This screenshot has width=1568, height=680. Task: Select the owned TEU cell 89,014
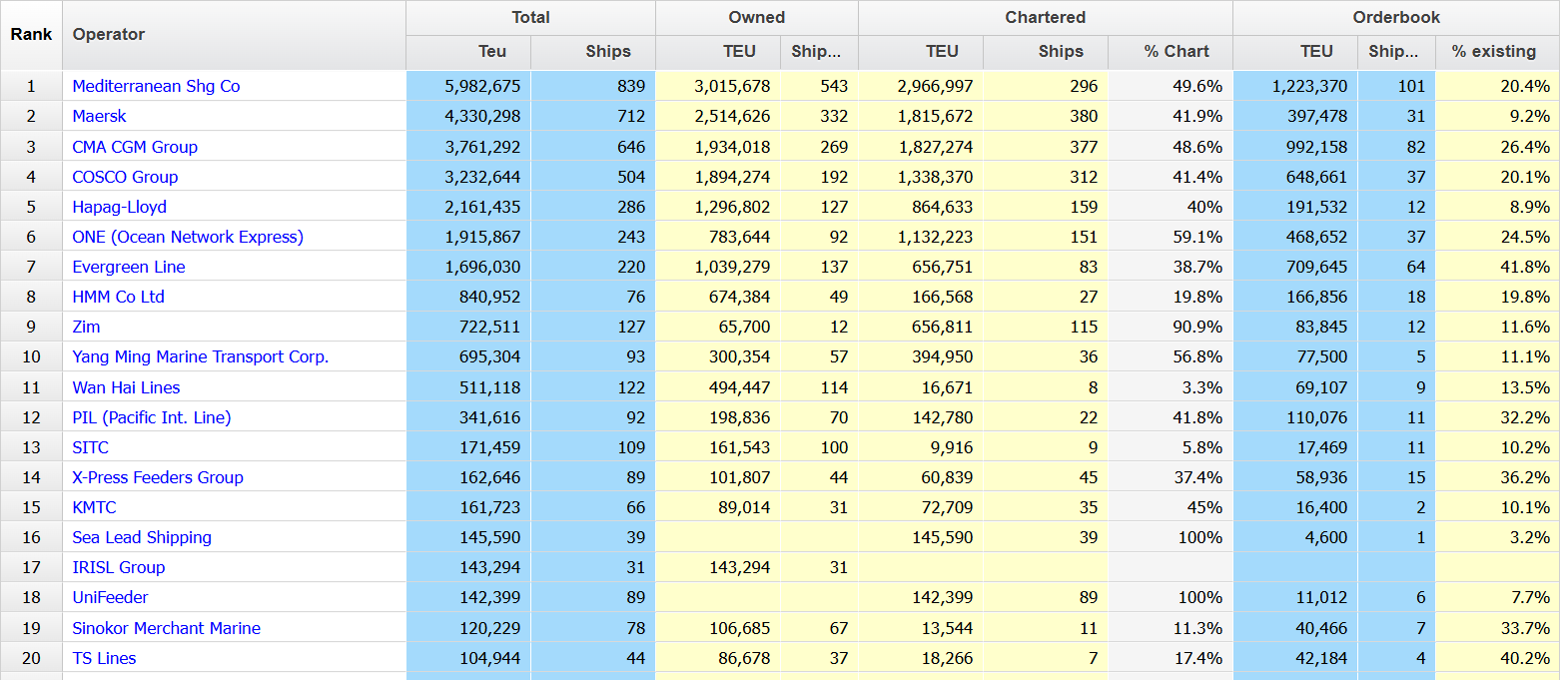point(718,507)
